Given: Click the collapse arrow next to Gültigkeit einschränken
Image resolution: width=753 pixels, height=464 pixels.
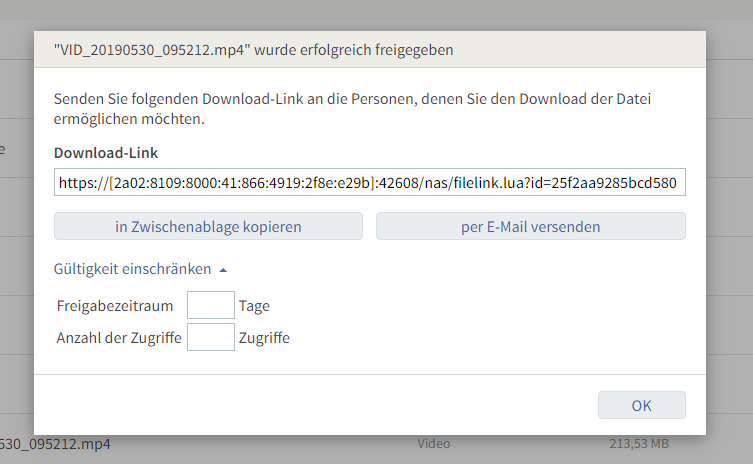Looking at the screenshot, I should [223, 270].
